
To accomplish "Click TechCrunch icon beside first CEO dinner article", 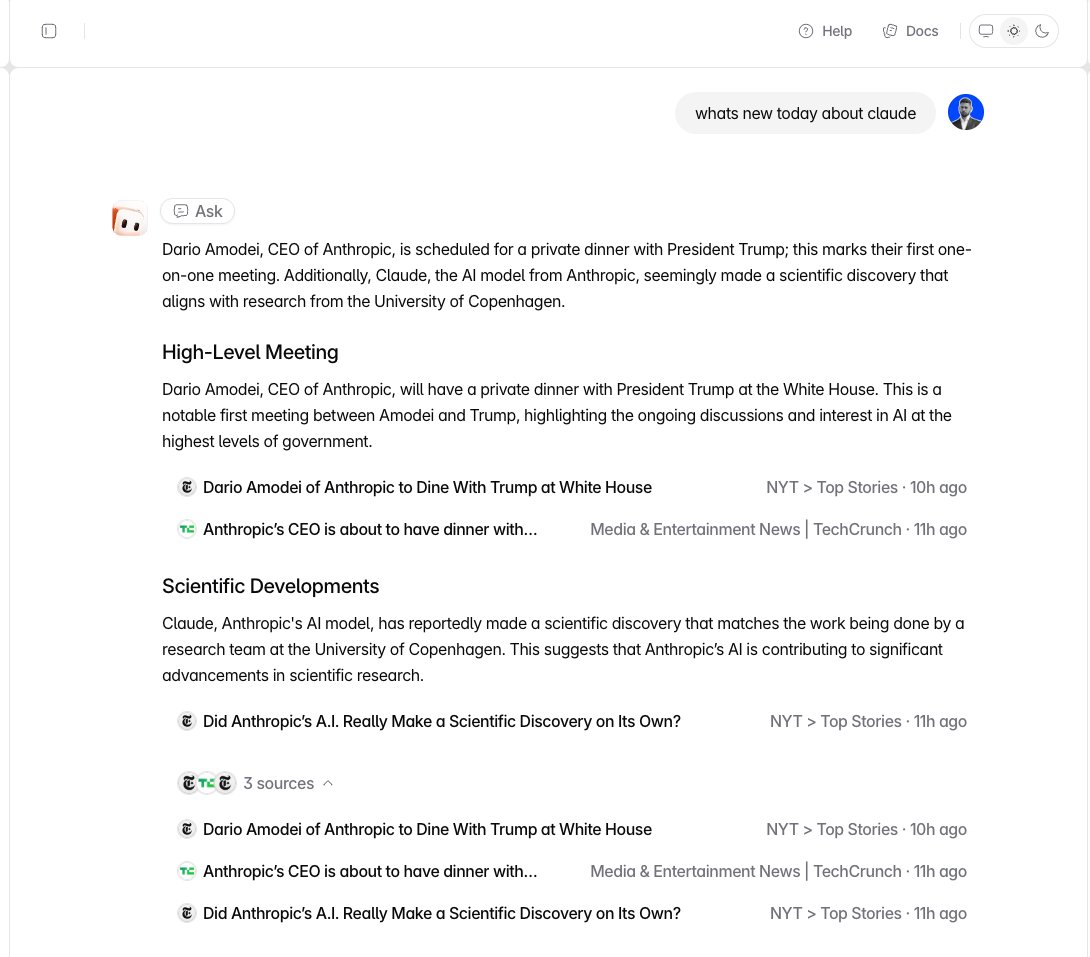I will pyautogui.click(x=186, y=530).
